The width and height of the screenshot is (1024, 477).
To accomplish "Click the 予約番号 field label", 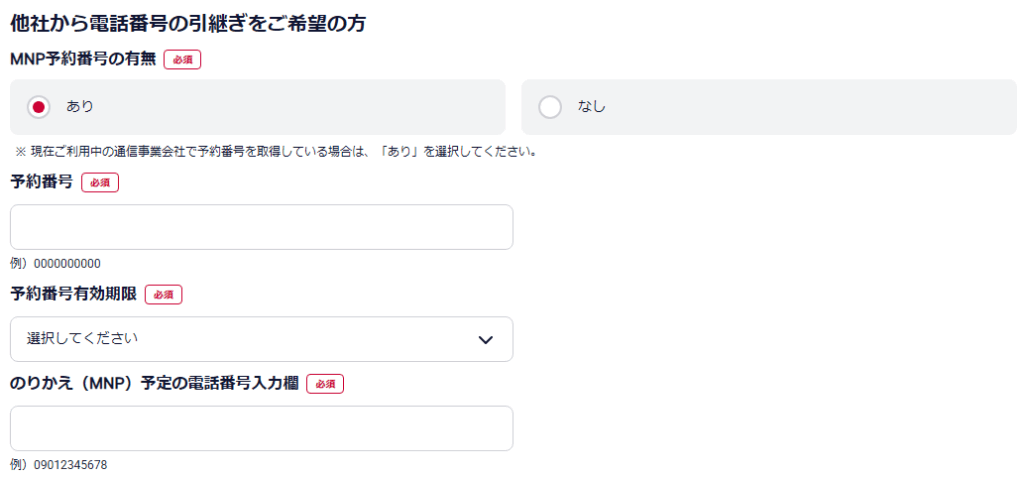I will (41, 183).
